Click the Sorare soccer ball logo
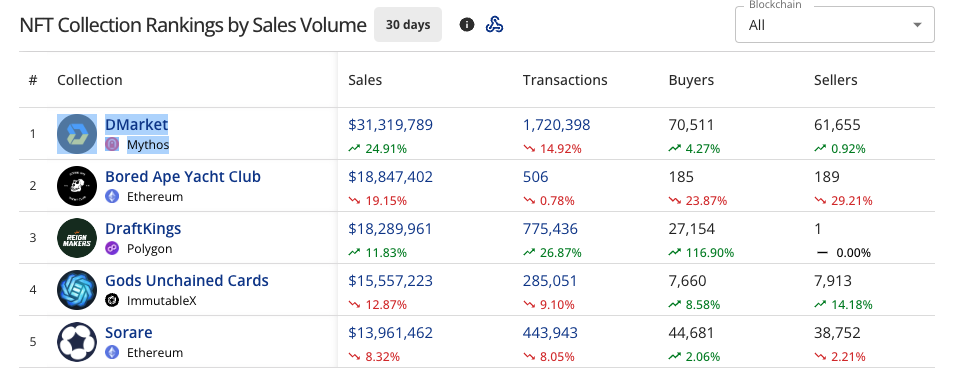 point(77,342)
